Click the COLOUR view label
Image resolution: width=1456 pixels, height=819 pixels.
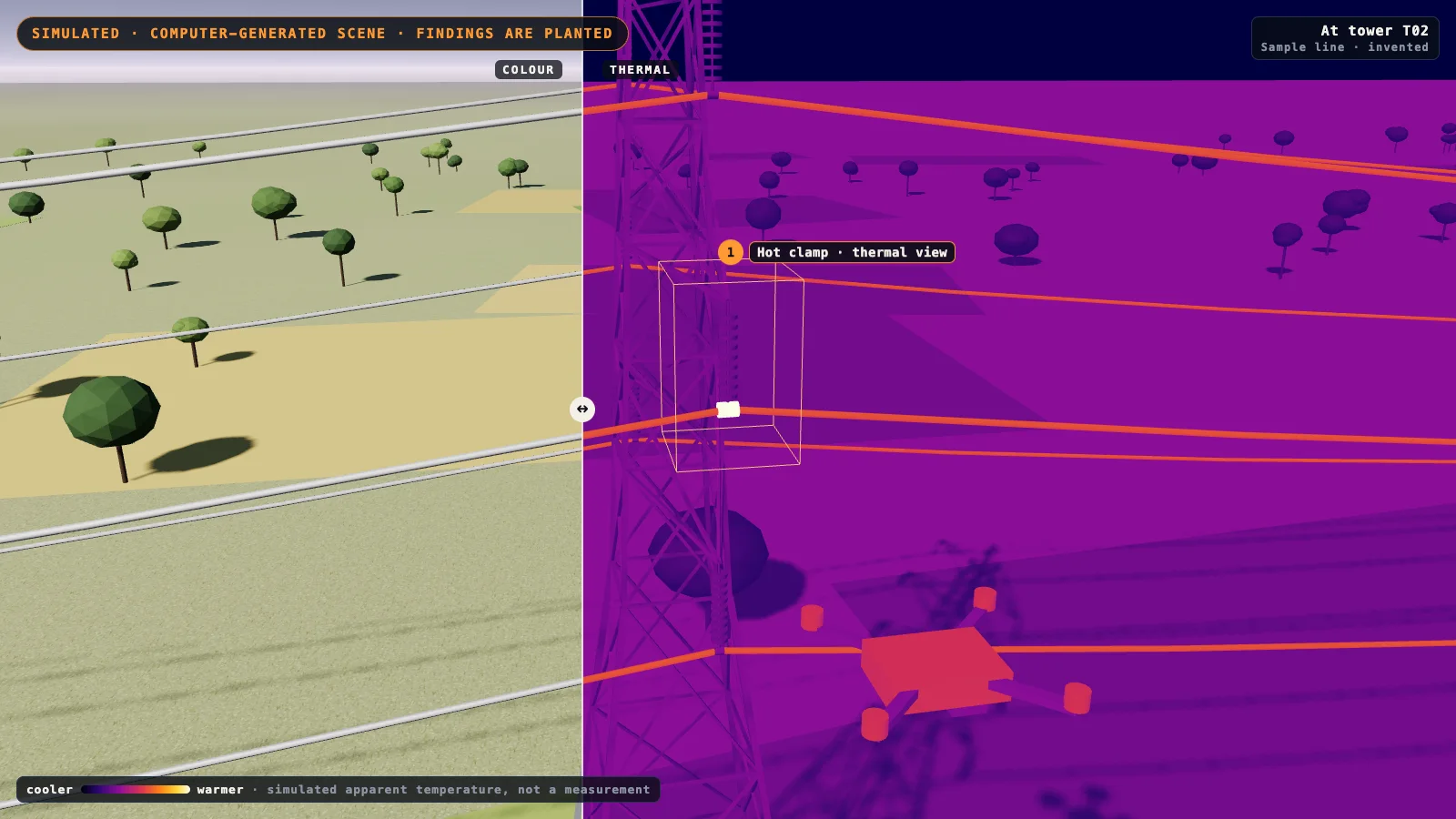tap(528, 69)
